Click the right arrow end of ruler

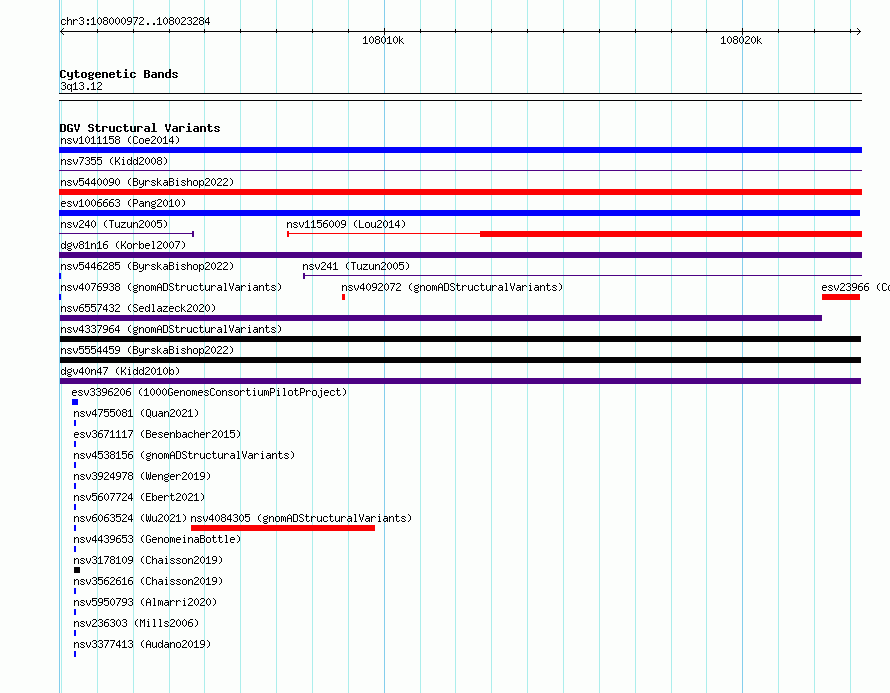(858, 32)
